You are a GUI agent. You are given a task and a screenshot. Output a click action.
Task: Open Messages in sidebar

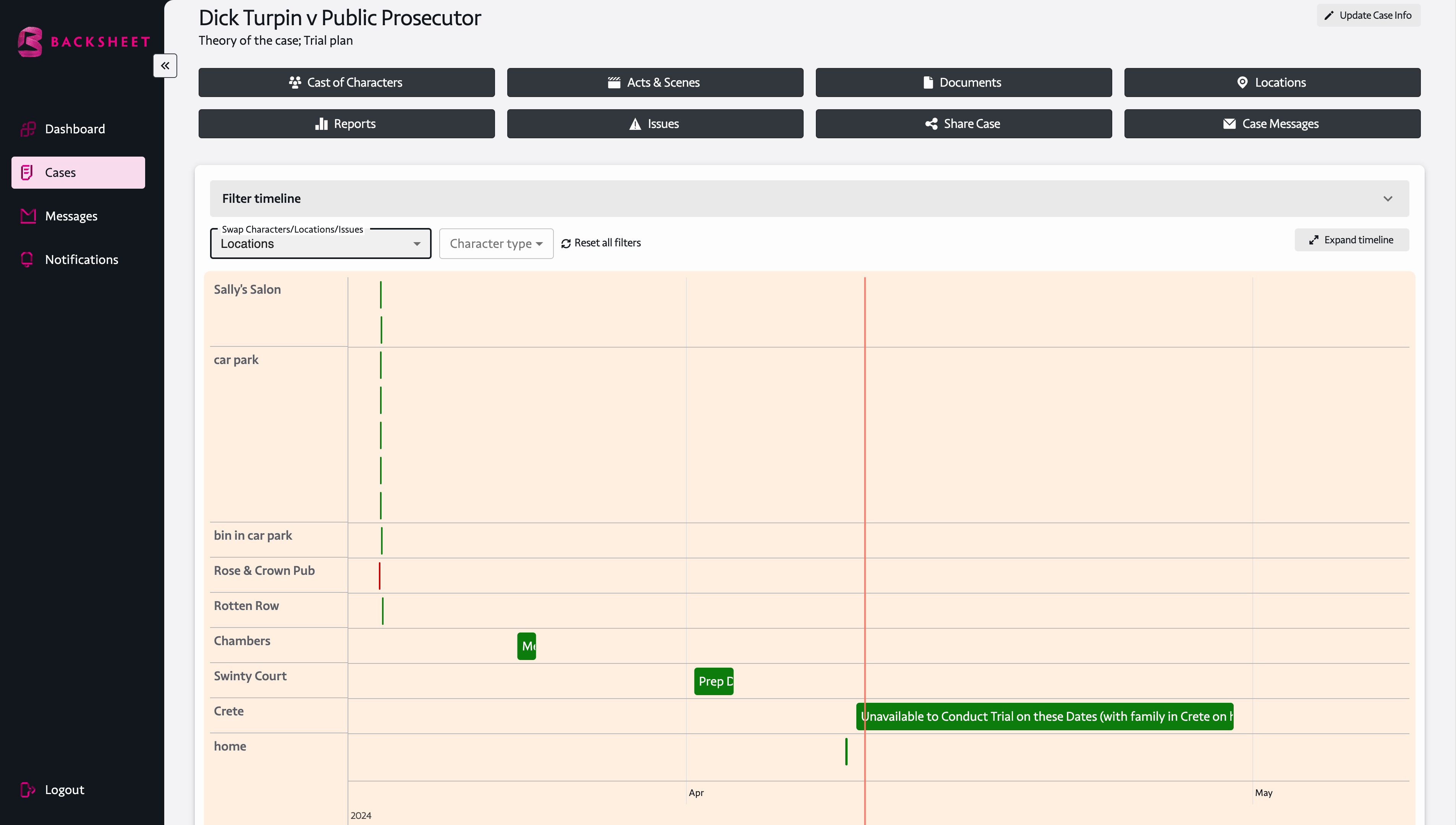[71, 216]
